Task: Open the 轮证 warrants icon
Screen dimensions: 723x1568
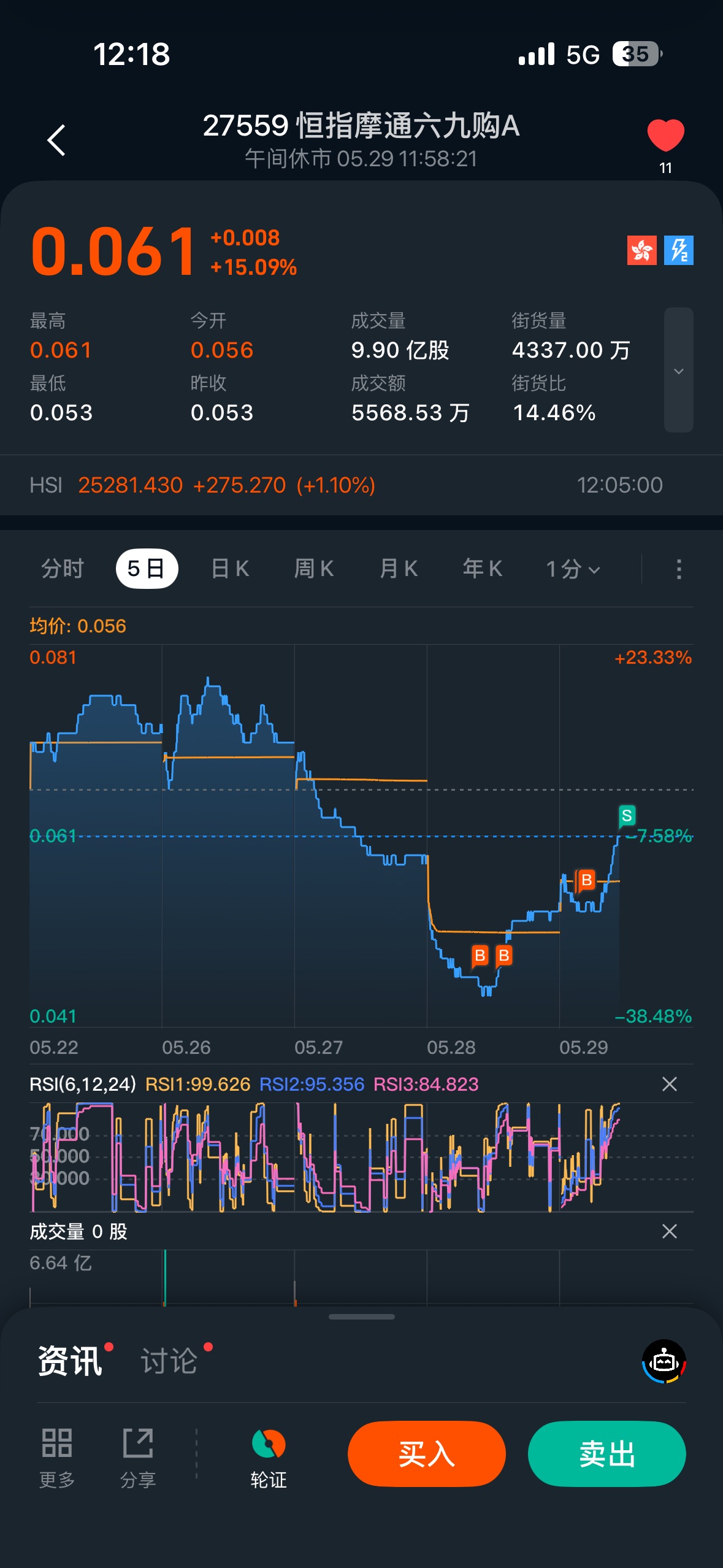Action: pyautogui.click(x=269, y=1458)
